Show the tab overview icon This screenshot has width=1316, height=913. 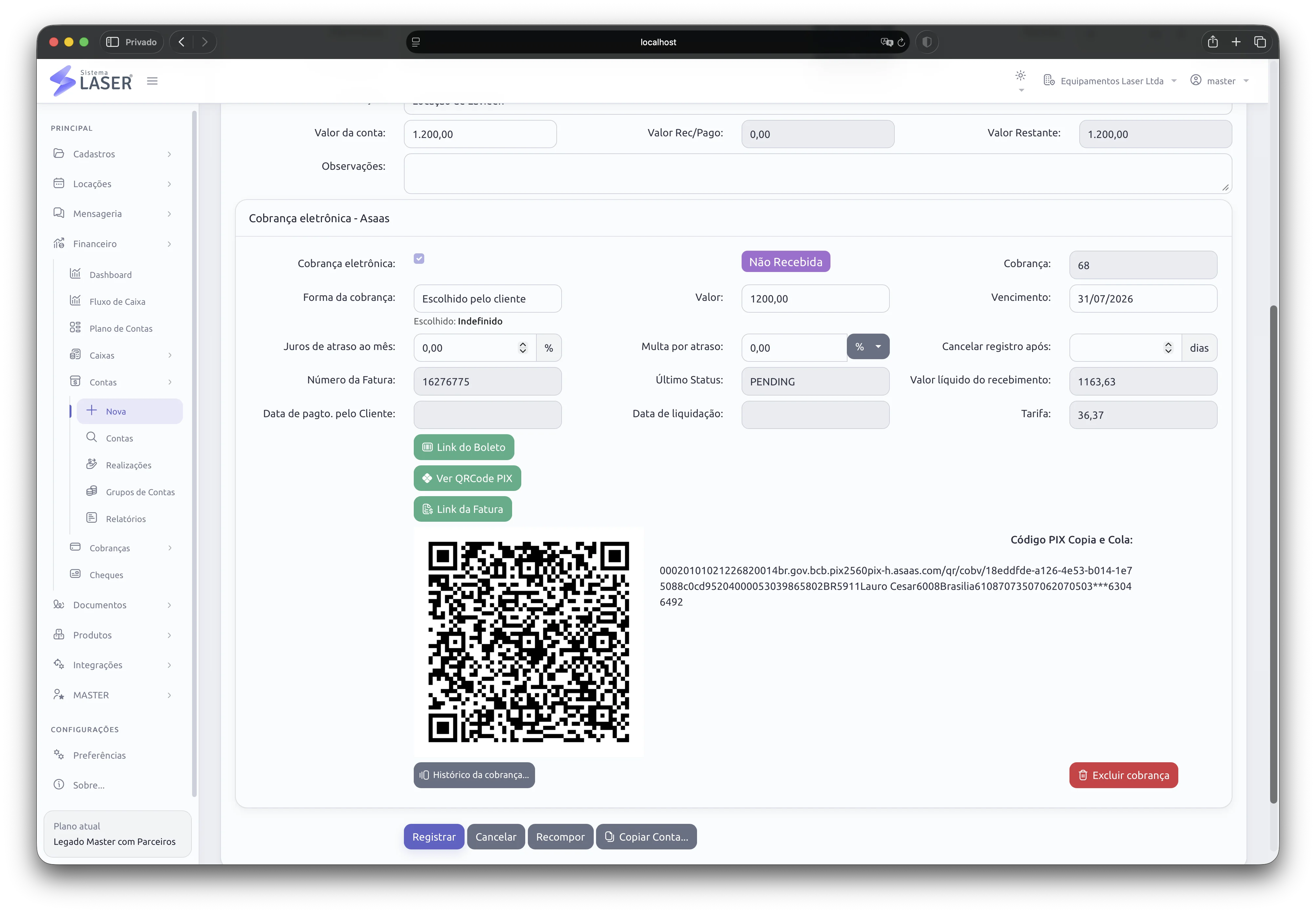[1259, 42]
